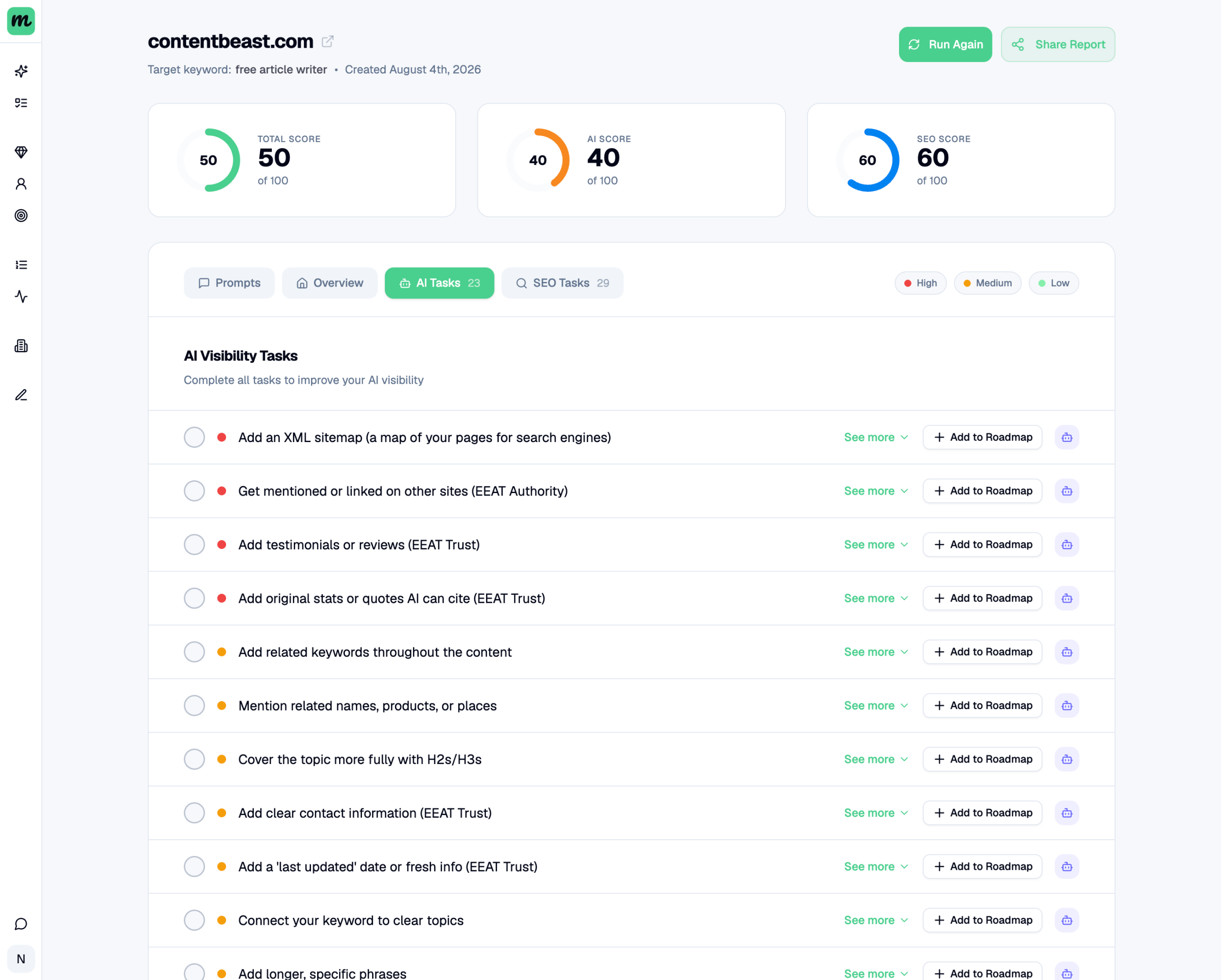Expand See more for testimonials task
Screen dimensions: 1221x980
point(876,545)
